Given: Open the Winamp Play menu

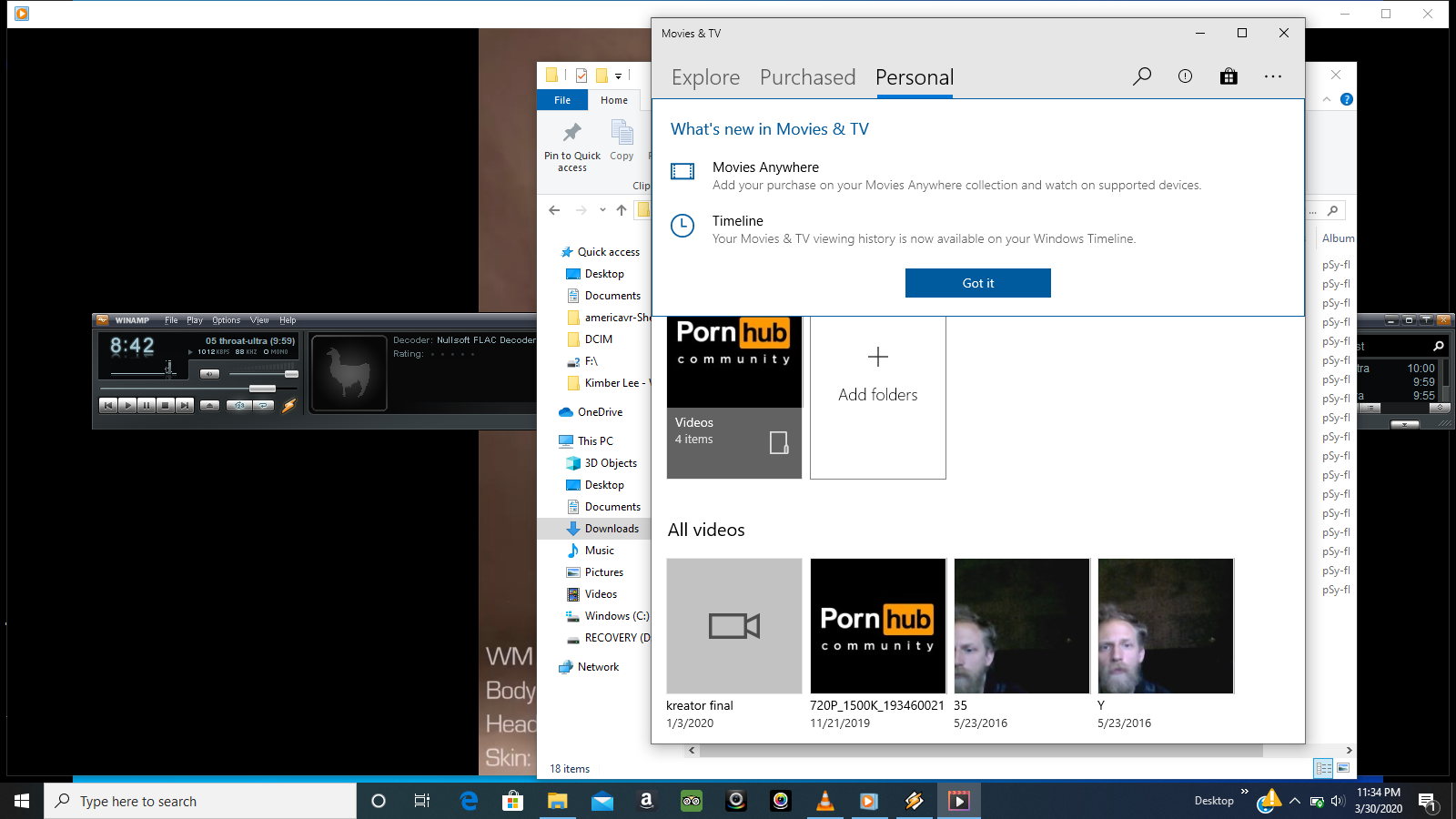Looking at the screenshot, I should 195,320.
